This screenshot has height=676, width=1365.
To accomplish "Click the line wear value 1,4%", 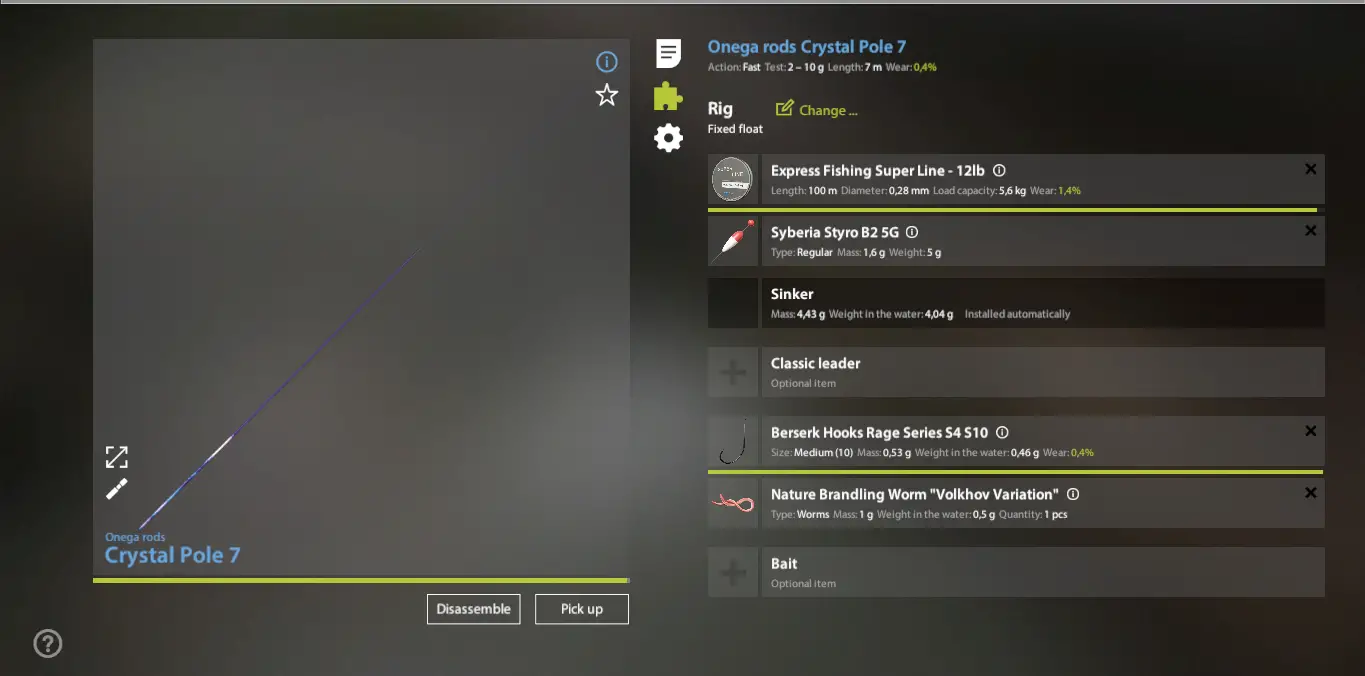I will pyautogui.click(x=1069, y=190).
